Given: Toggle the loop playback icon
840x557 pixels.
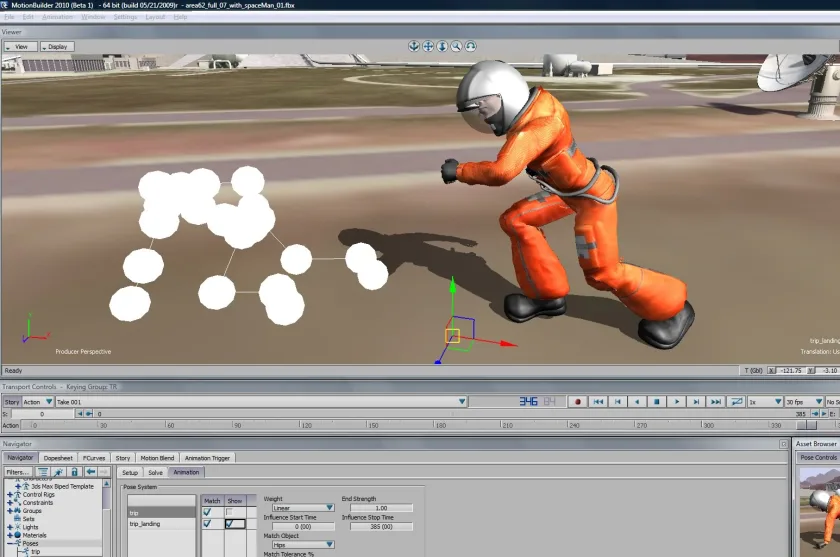Looking at the screenshot, I should pos(737,402).
